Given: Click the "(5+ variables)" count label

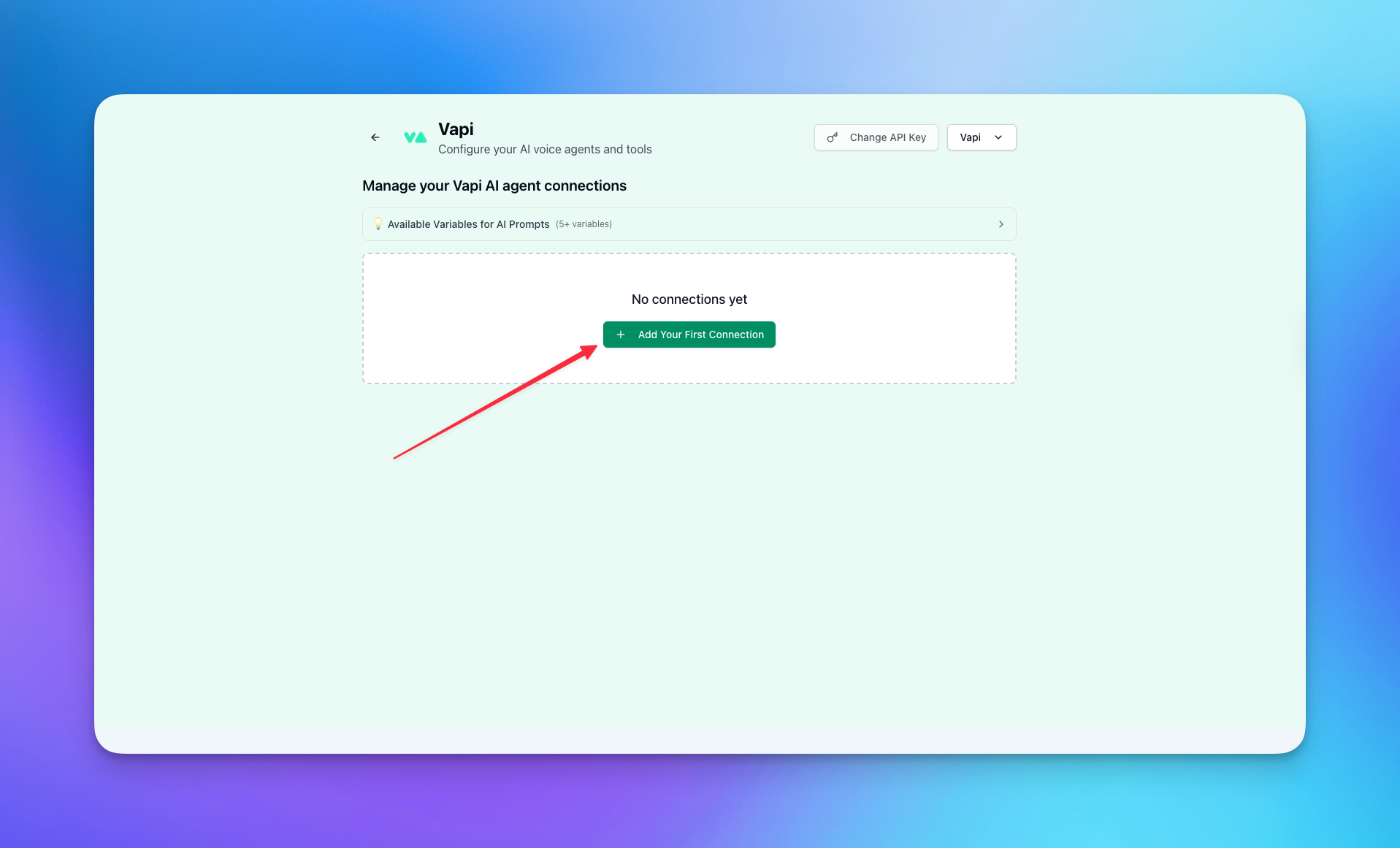Looking at the screenshot, I should pyautogui.click(x=584, y=224).
